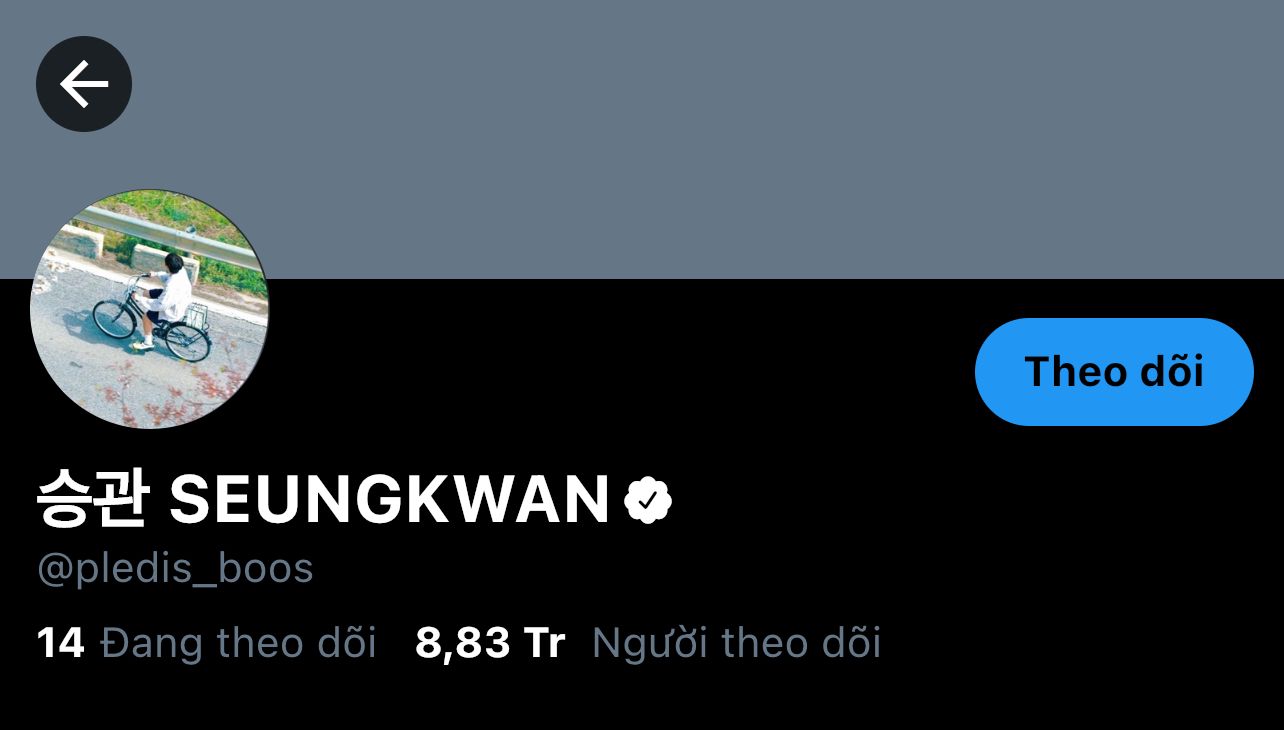Click the blue verified checkmark badge
The width and height of the screenshot is (1284, 730).
pos(648,500)
